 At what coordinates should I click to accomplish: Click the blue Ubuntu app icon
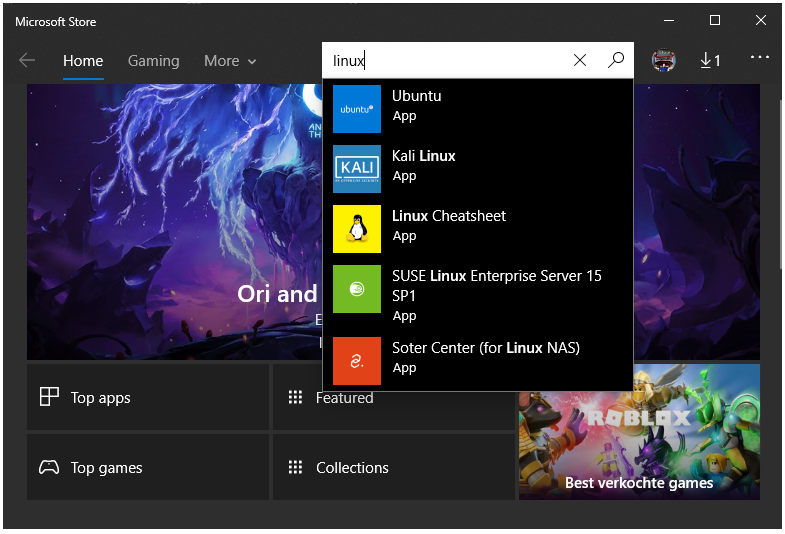357,109
